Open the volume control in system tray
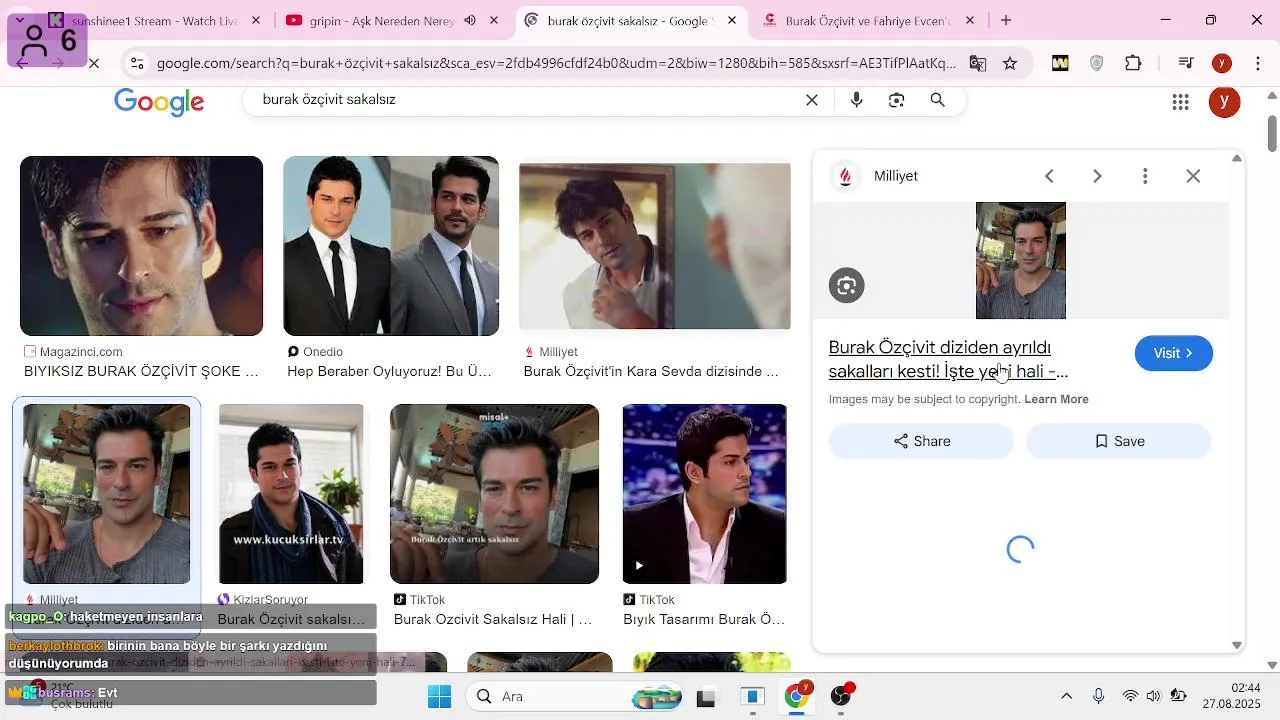 (x=1153, y=697)
